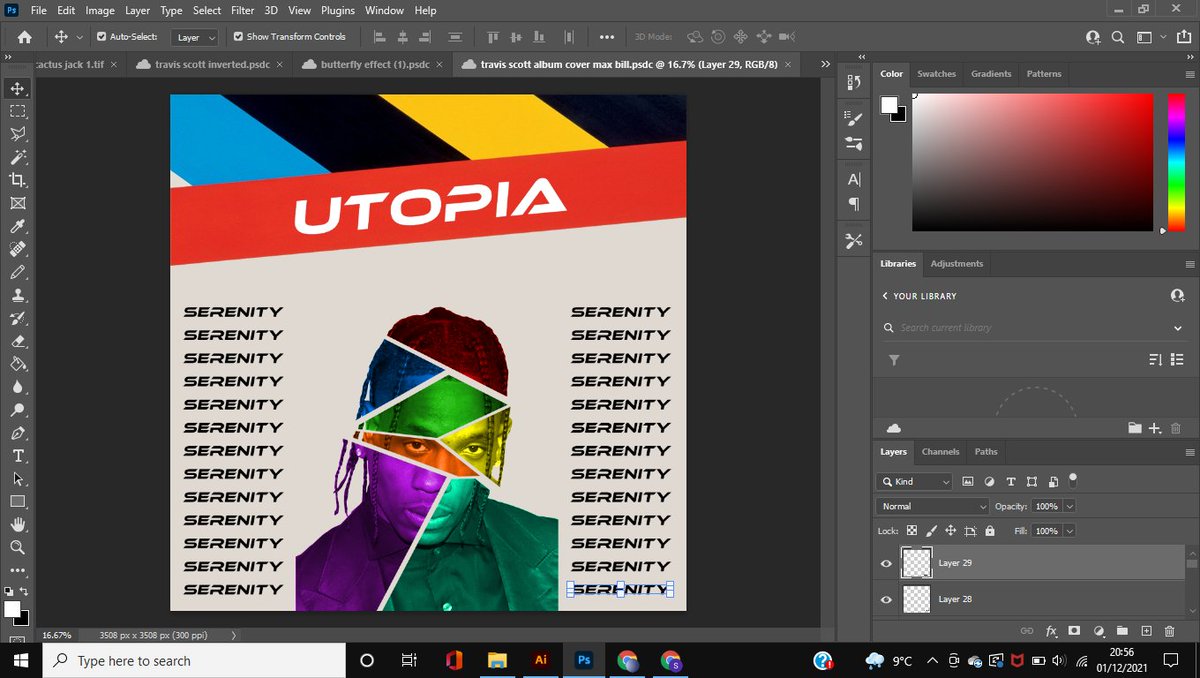The width and height of the screenshot is (1200, 678).
Task: Select the Blur tool
Action: point(17,387)
